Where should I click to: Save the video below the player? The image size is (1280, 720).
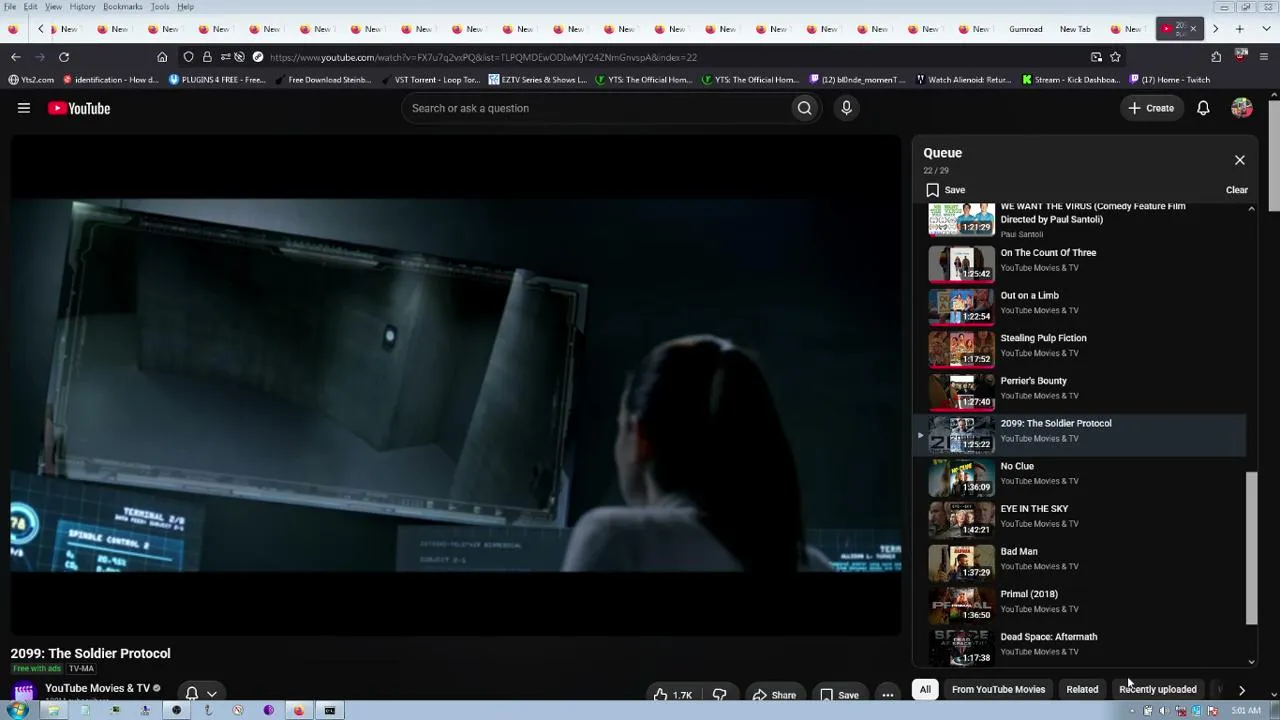click(838, 695)
